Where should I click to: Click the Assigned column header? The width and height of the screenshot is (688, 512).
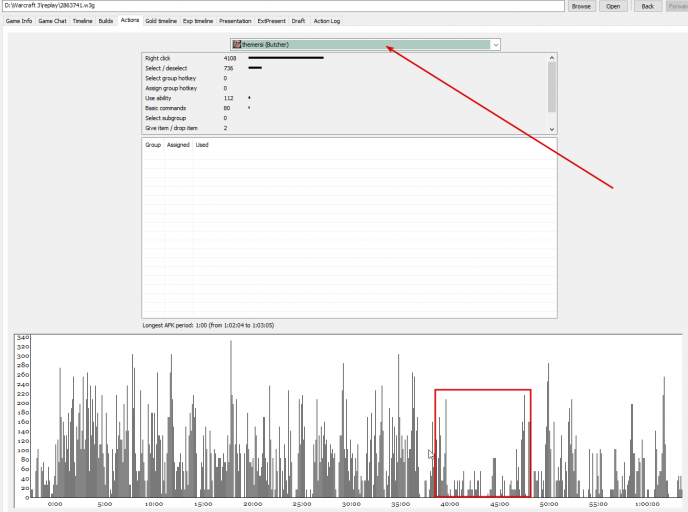(x=178, y=145)
